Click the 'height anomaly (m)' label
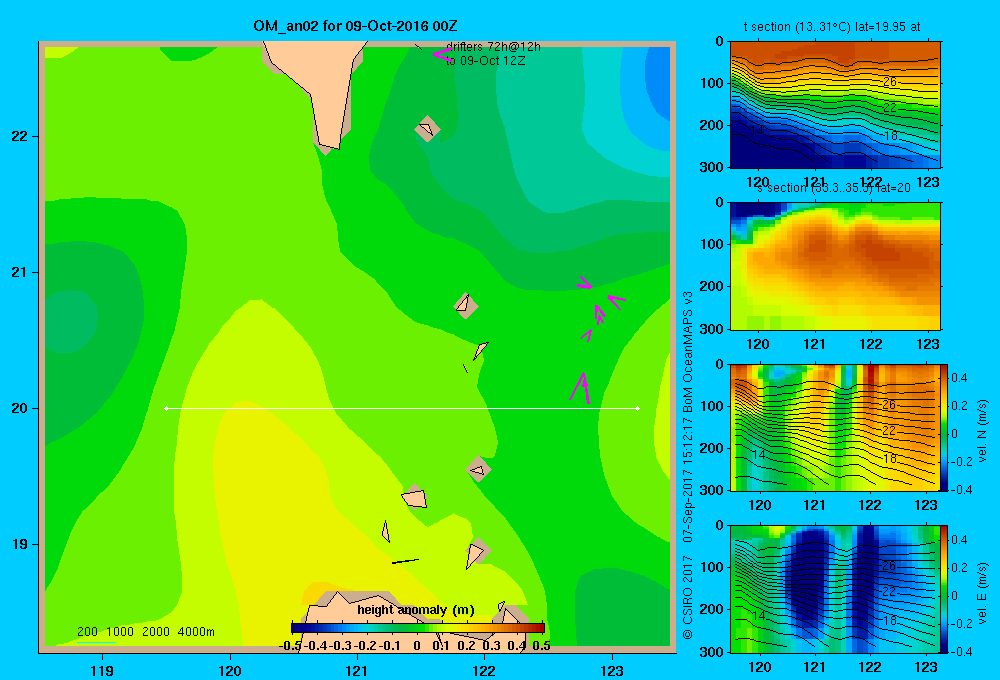The image size is (1000, 680). click(416, 610)
